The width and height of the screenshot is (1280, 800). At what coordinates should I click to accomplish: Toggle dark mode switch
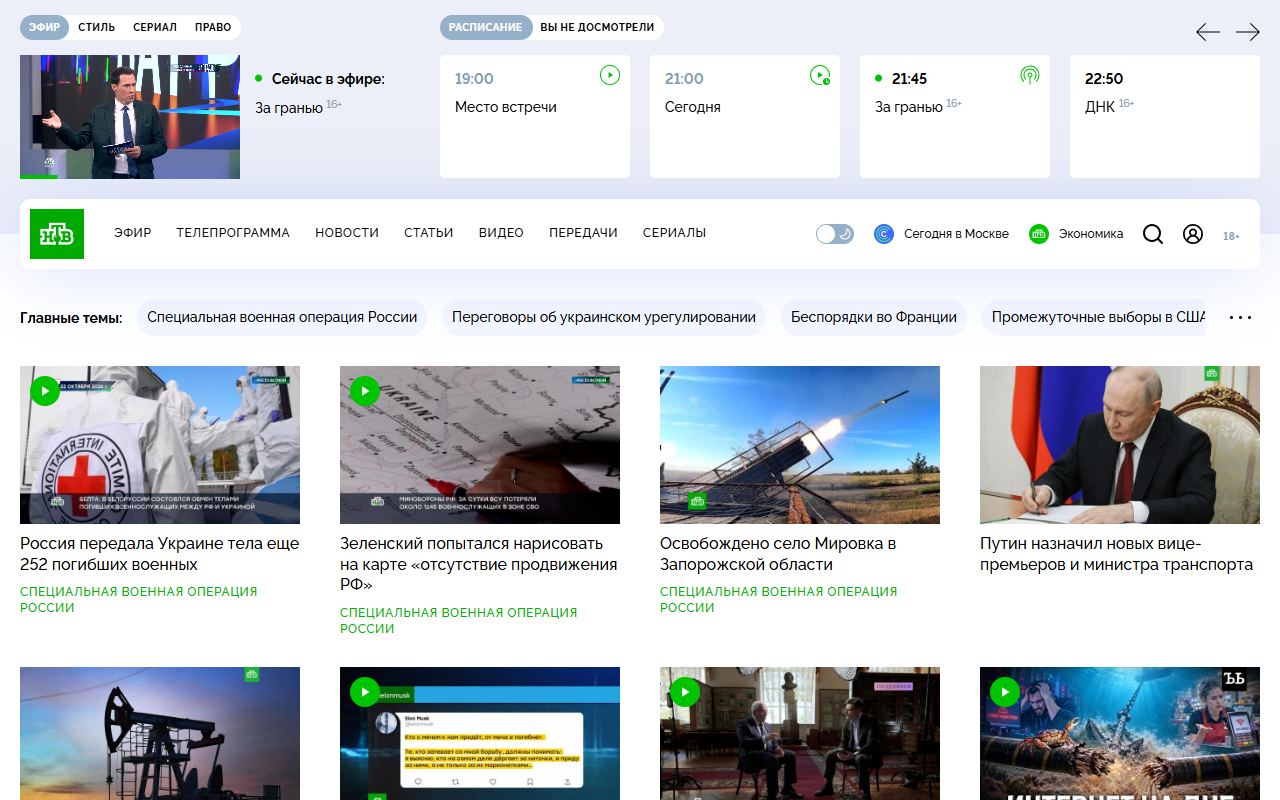coord(835,234)
